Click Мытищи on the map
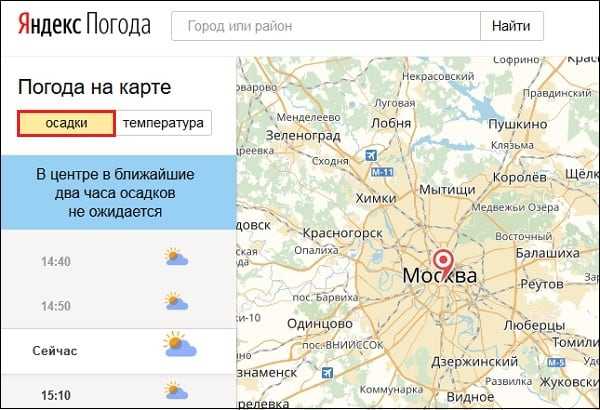 [x=447, y=189]
